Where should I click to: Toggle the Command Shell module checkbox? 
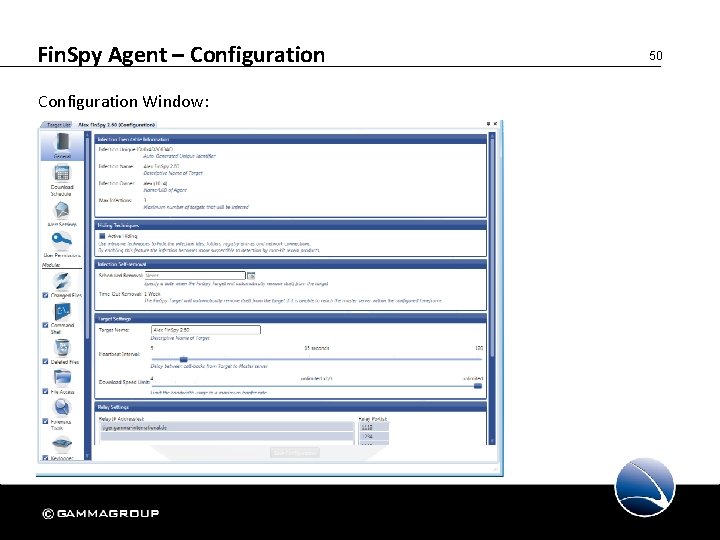45,325
